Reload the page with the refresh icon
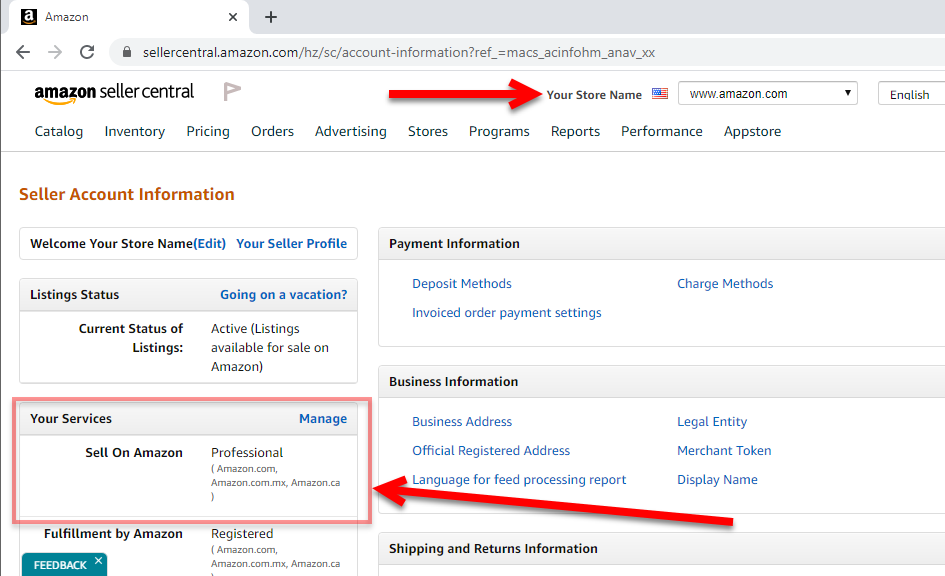 point(86,51)
